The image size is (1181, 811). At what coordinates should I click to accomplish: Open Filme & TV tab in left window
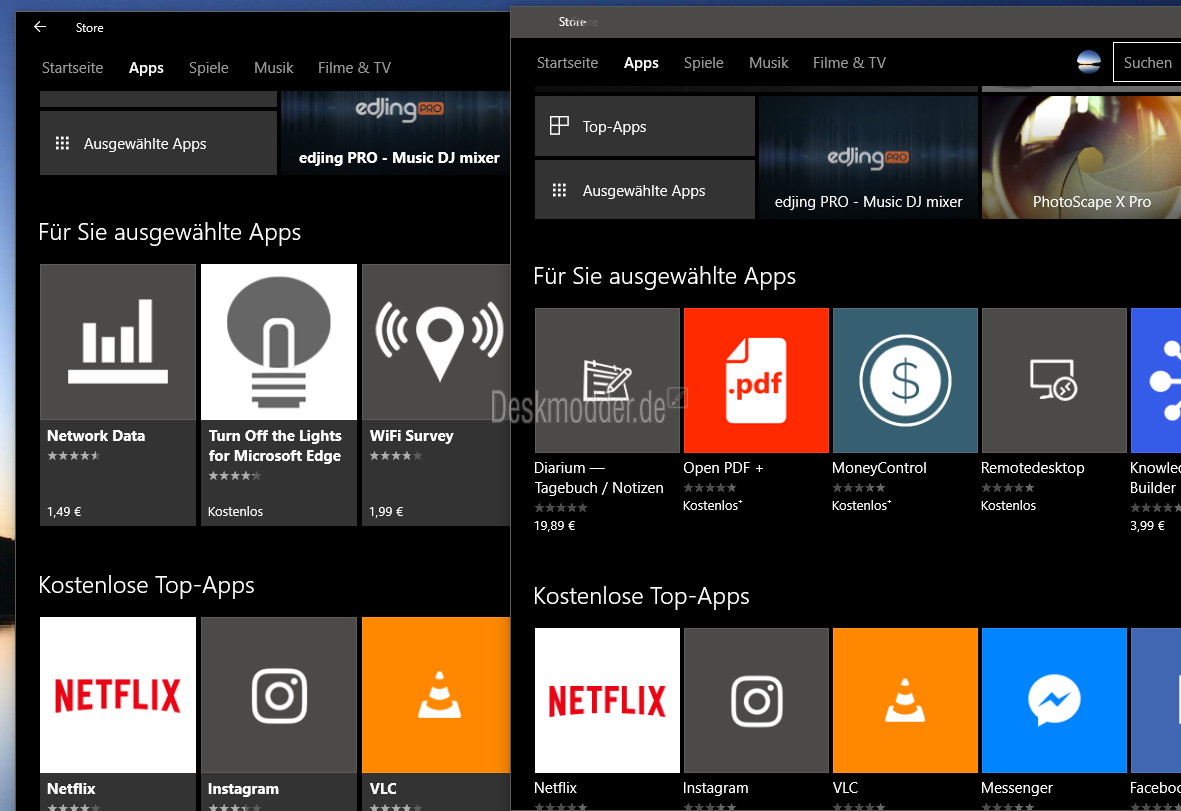(x=354, y=68)
